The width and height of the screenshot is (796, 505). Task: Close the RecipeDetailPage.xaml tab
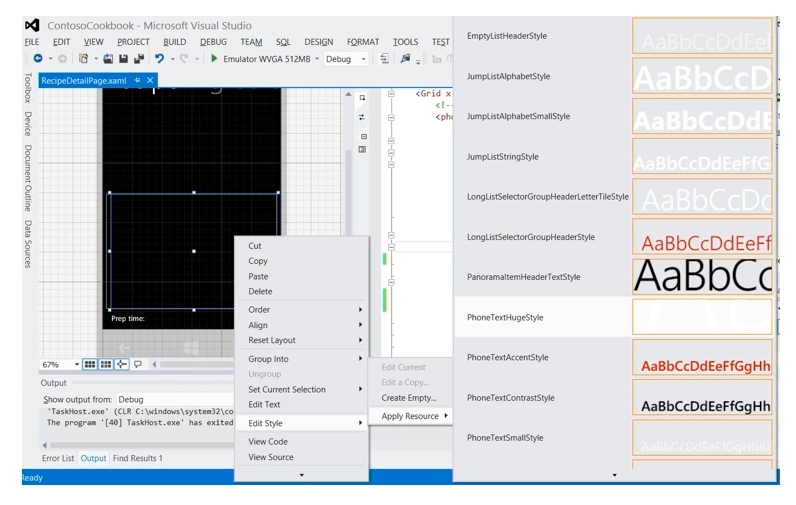tap(150, 80)
